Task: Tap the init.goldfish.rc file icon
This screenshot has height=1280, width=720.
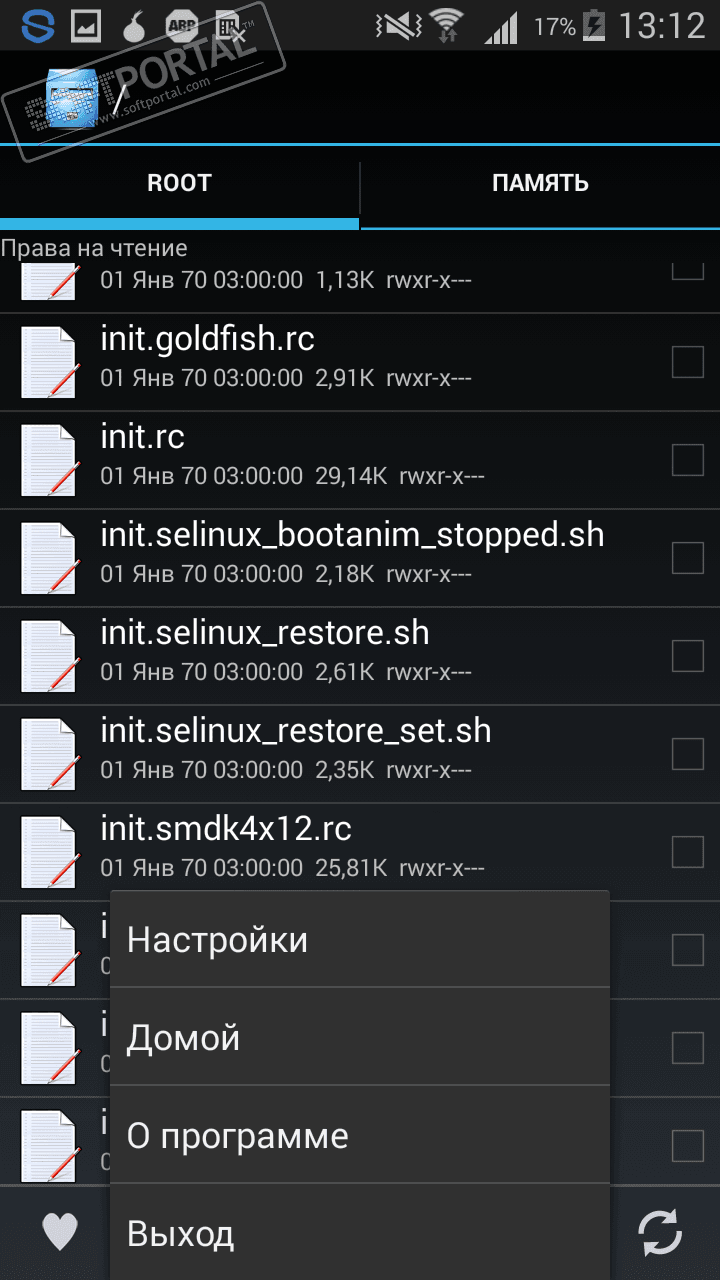Action: click(x=49, y=362)
